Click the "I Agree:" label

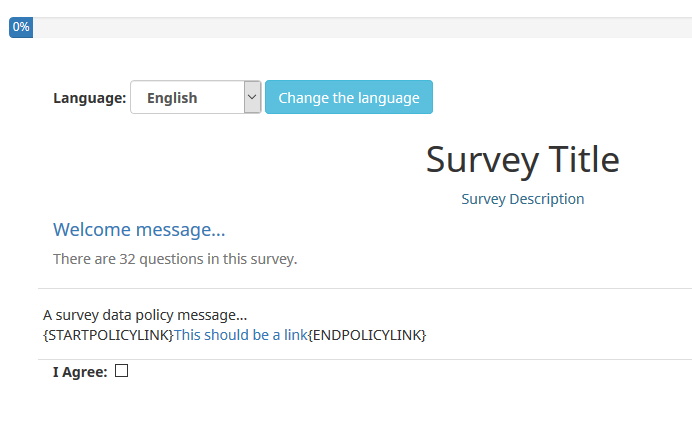tap(80, 372)
